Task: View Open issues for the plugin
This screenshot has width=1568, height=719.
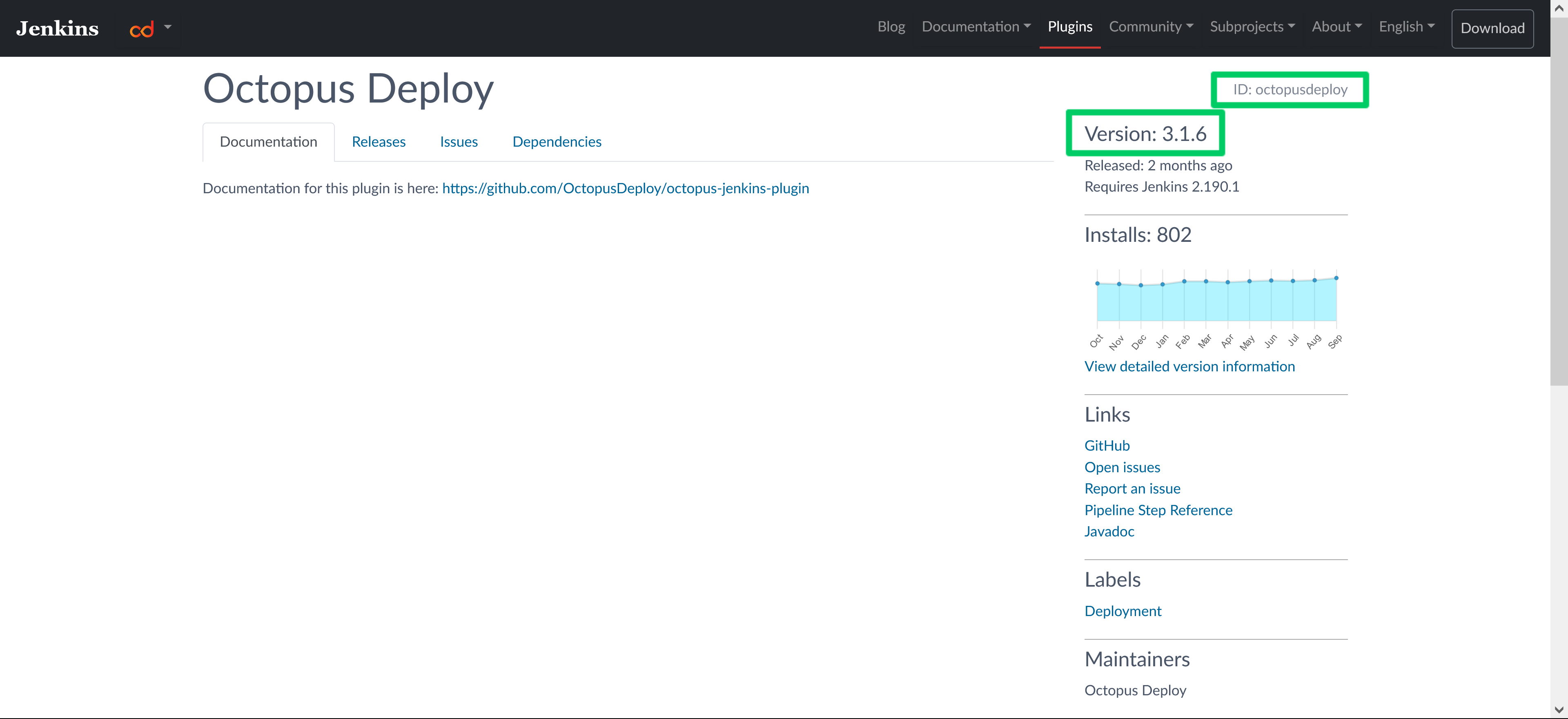Action: point(1122,467)
